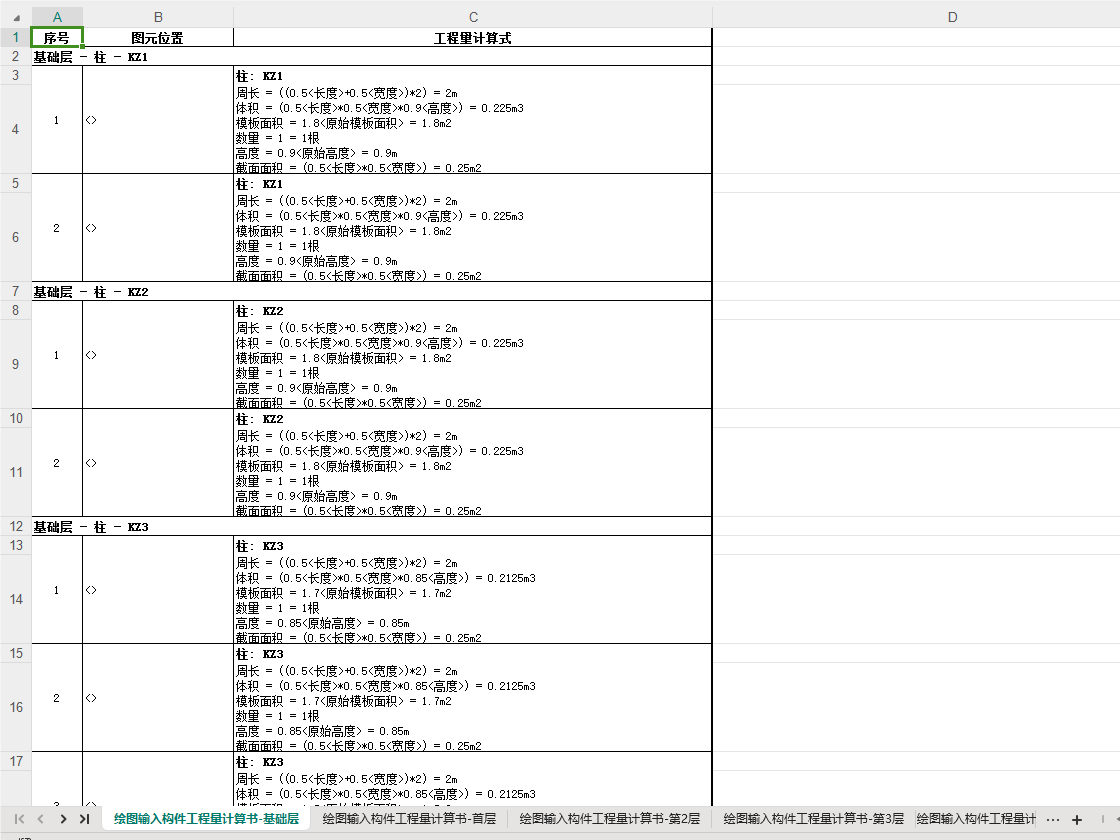Viewport: 1120px width, 840px height.
Task: Select column A header
Action: (x=57, y=17)
